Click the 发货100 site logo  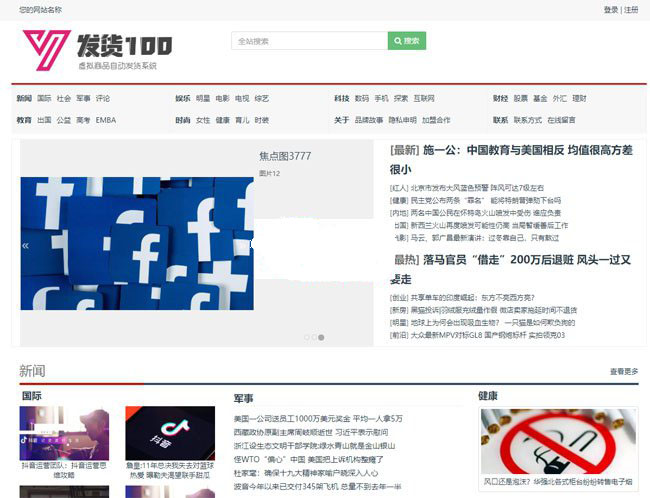[x=98, y=50]
